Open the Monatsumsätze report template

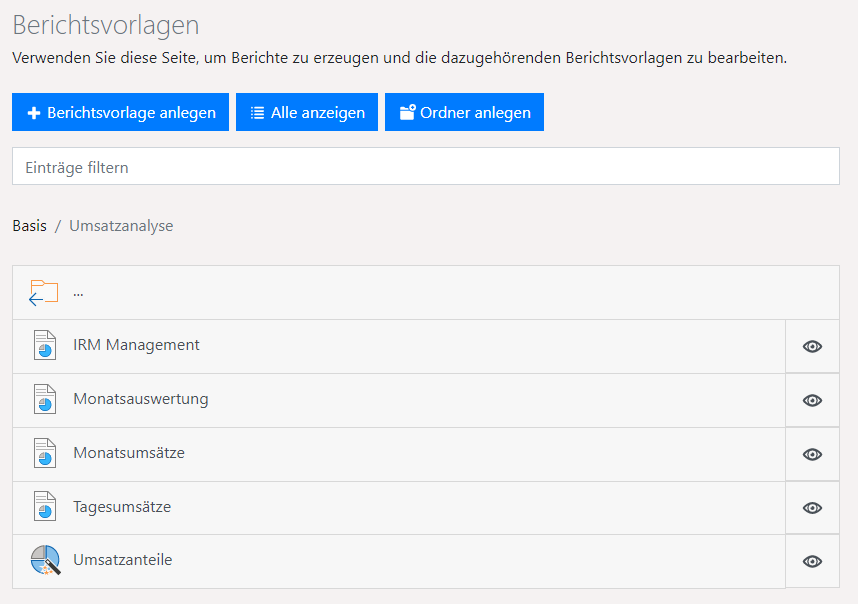(129, 453)
